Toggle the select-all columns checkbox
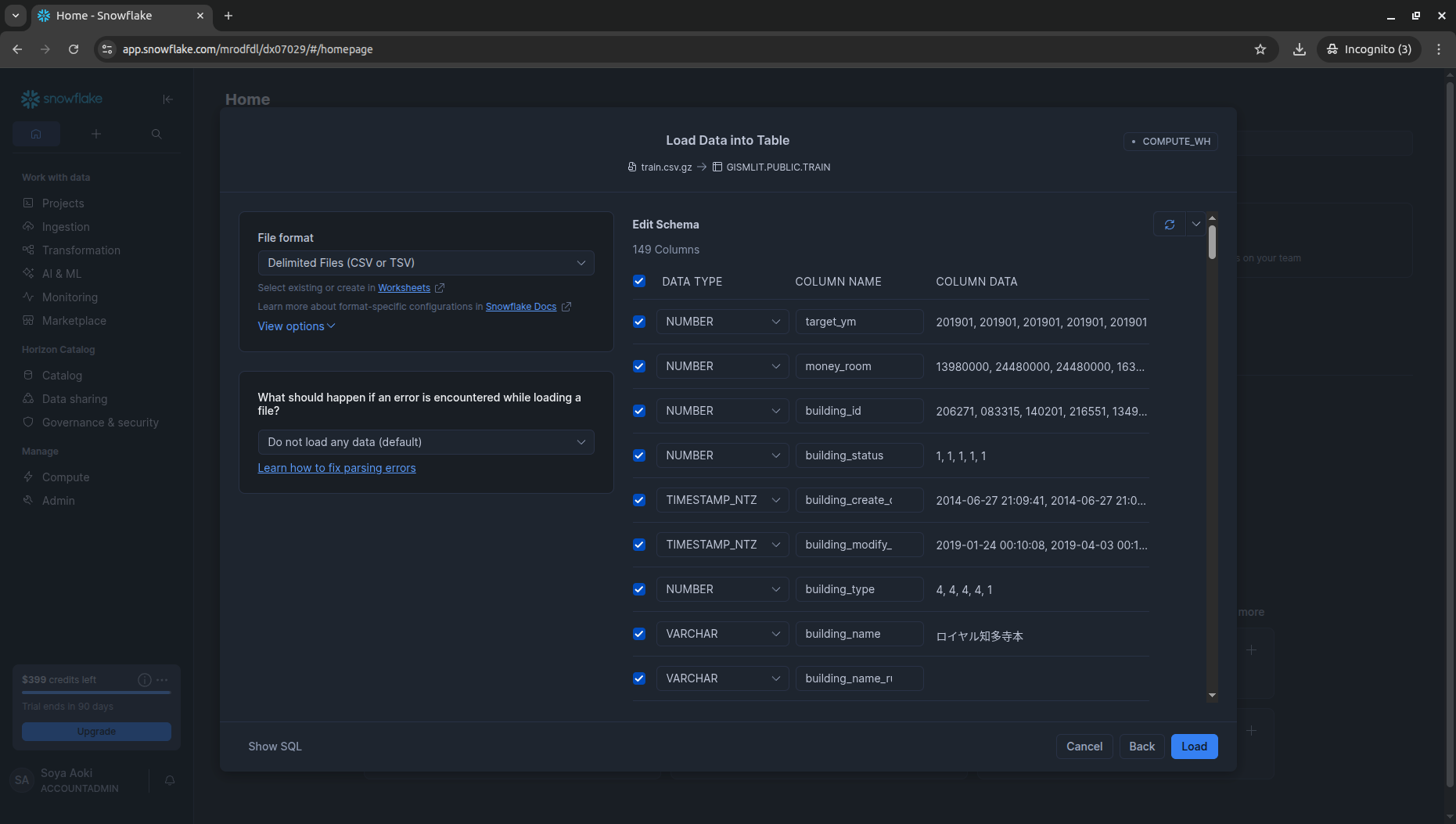 pyautogui.click(x=639, y=282)
